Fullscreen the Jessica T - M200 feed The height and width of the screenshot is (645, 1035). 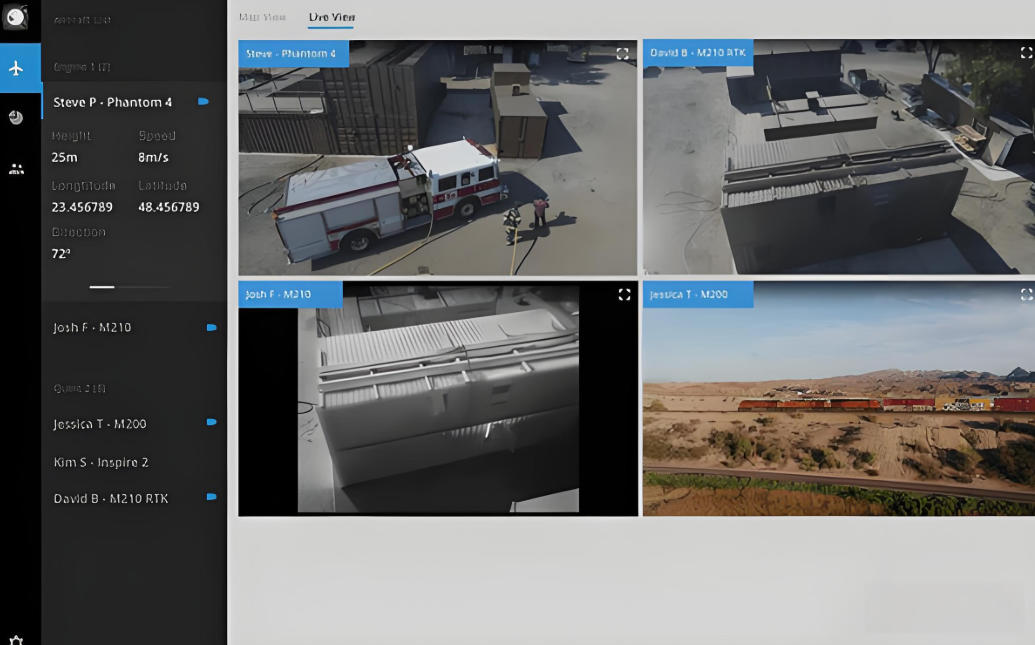[1026, 294]
